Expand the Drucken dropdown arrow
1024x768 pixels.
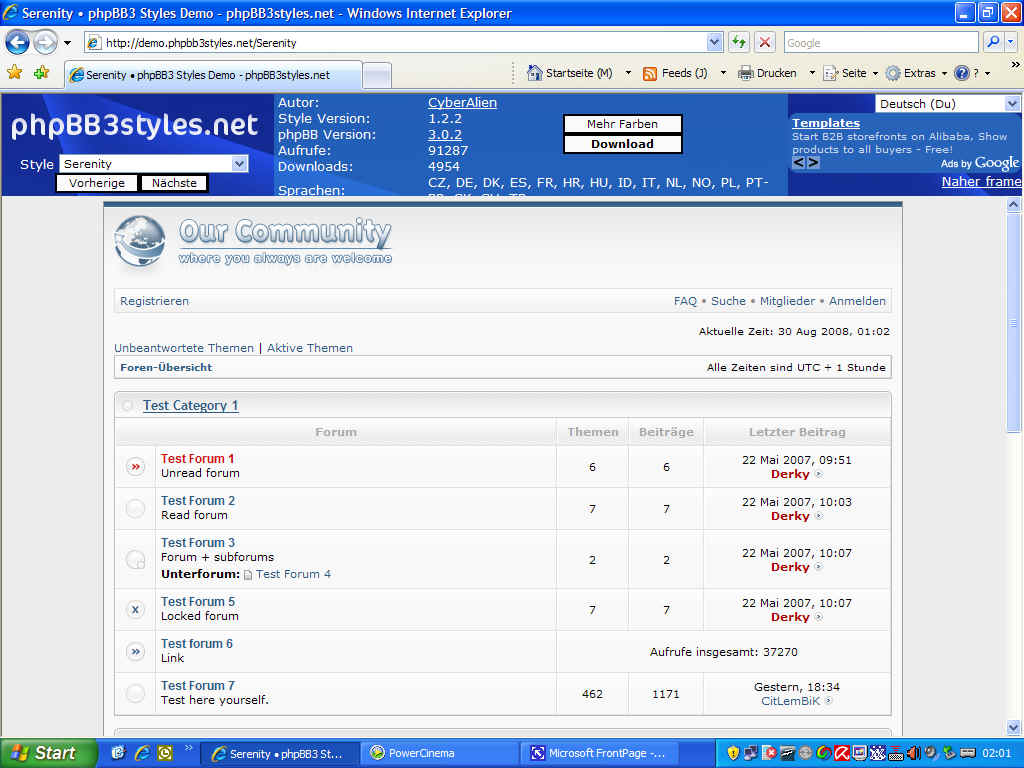812,73
